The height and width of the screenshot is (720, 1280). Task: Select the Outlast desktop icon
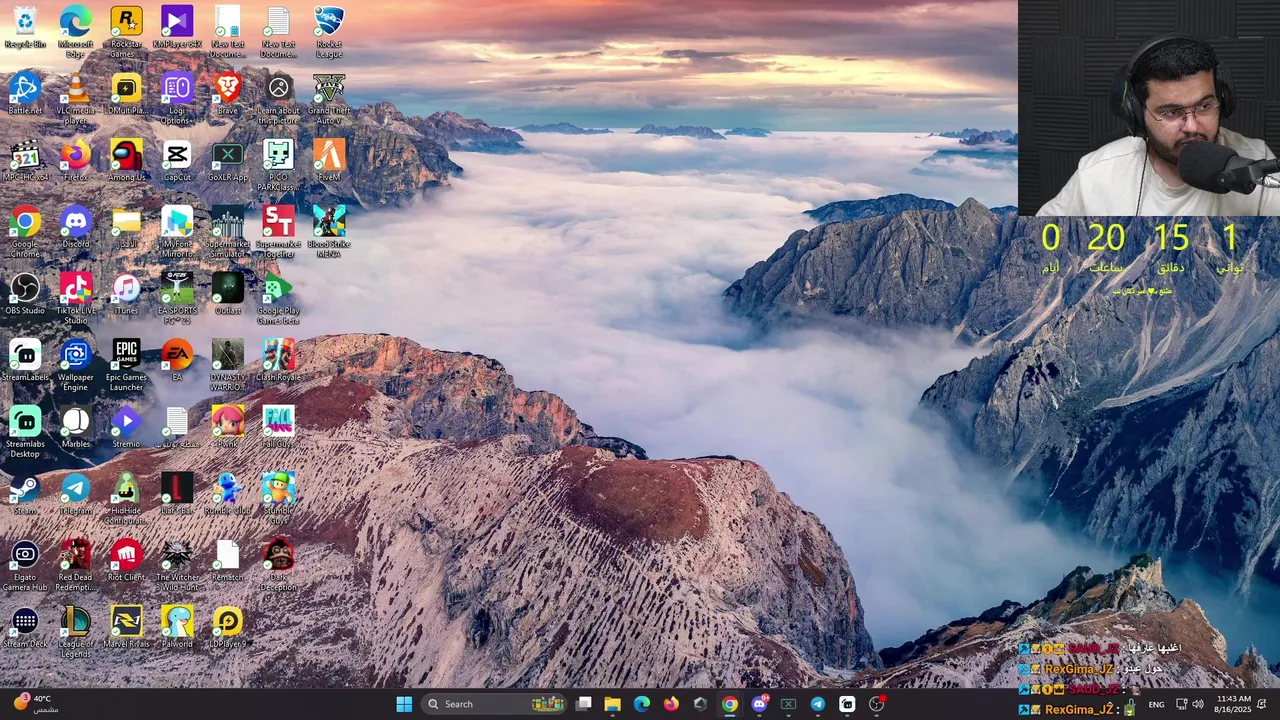tap(228, 294)
